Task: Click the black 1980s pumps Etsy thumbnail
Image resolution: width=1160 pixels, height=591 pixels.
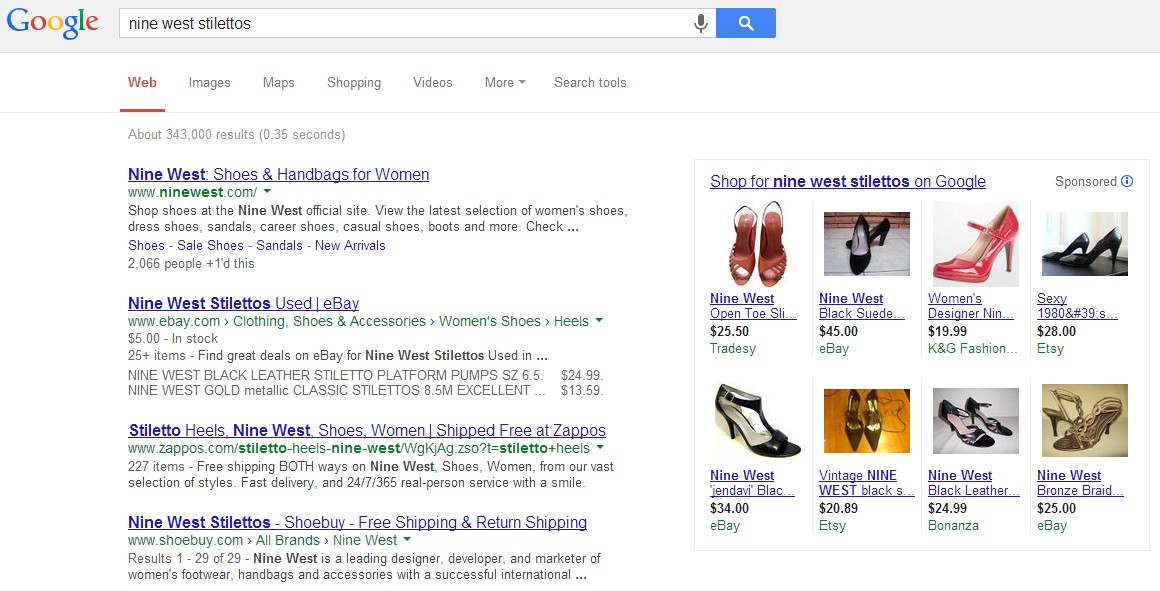Action: click(x=1085, y=244)
